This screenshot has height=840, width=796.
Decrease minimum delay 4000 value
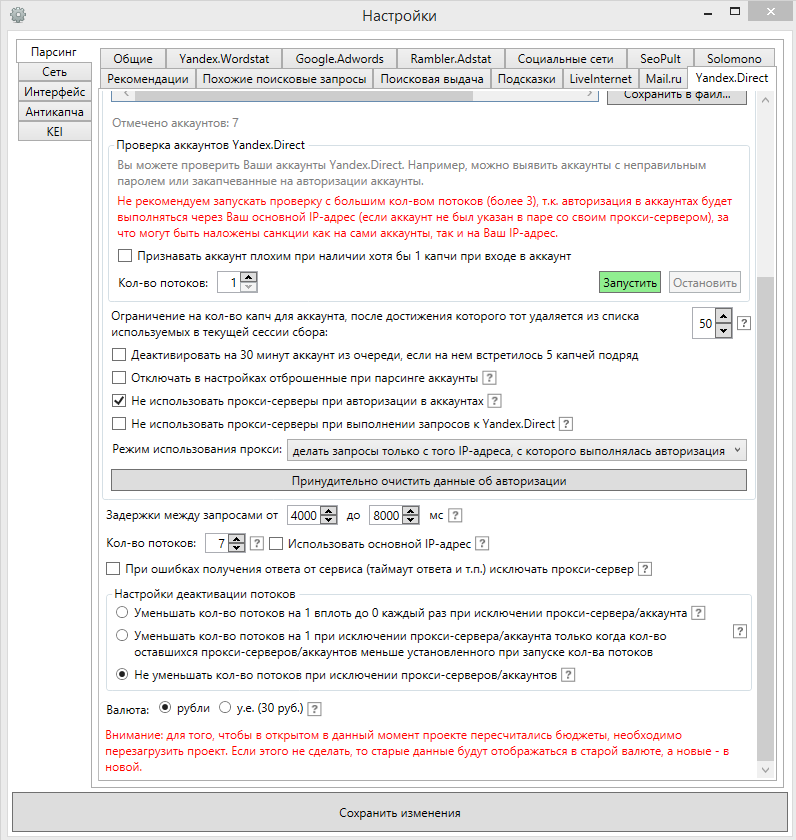329,520
